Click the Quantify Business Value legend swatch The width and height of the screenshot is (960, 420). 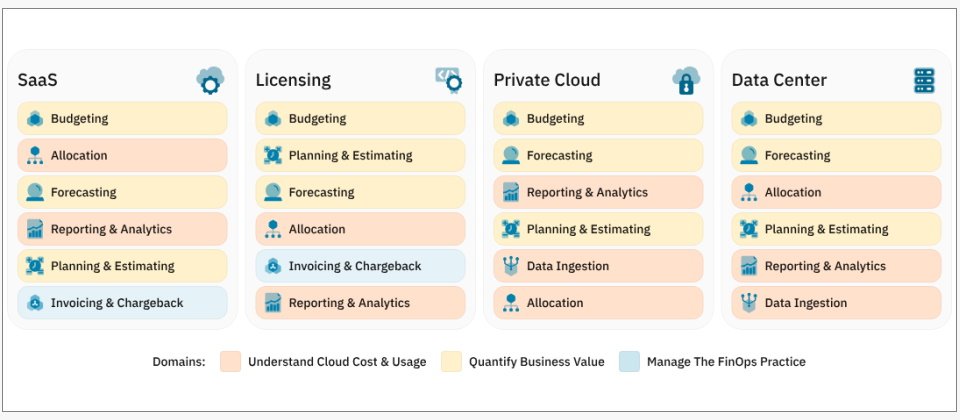[451, 362]
